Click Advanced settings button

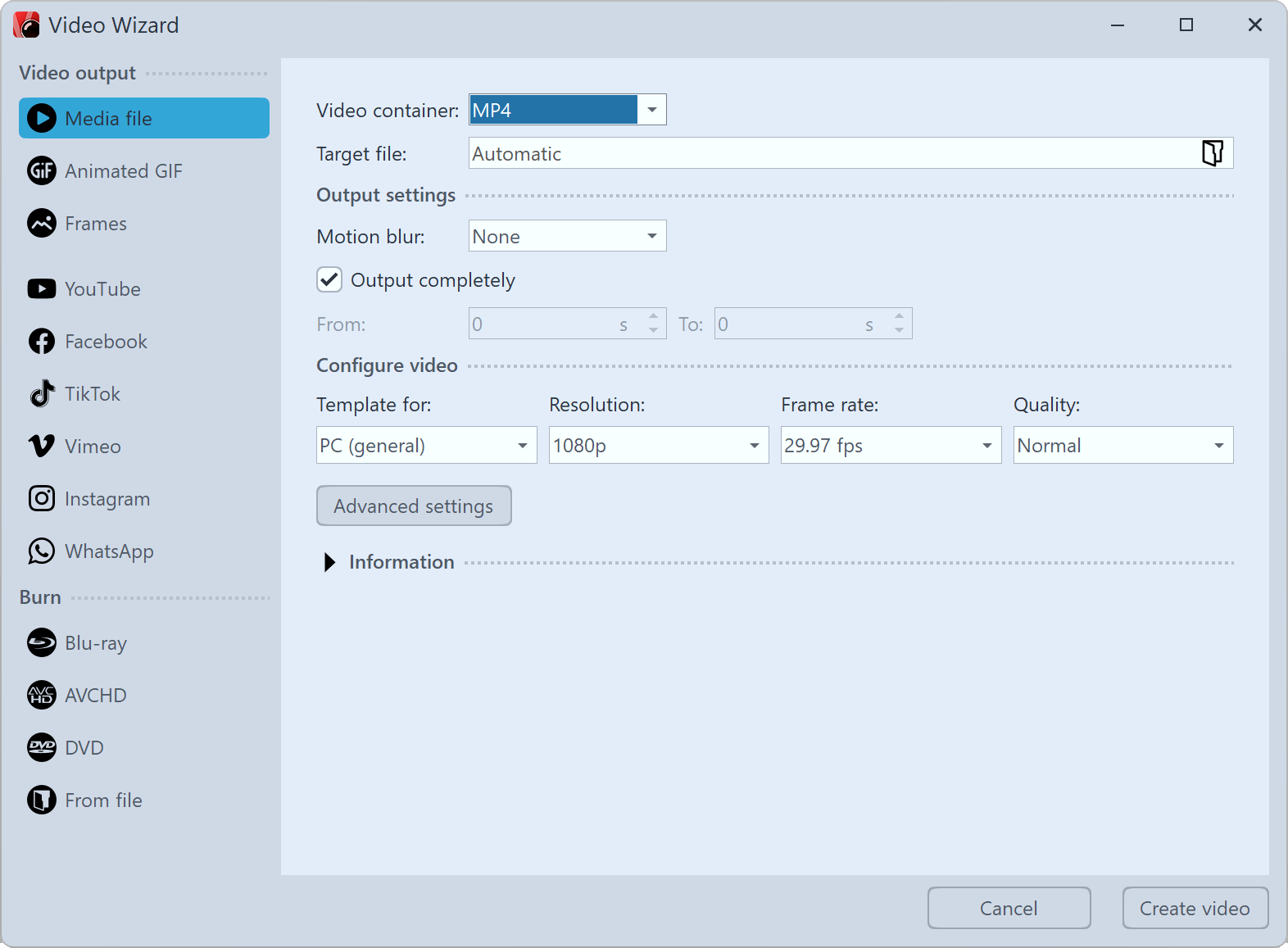pyautogui.click(x=414, y=506)
